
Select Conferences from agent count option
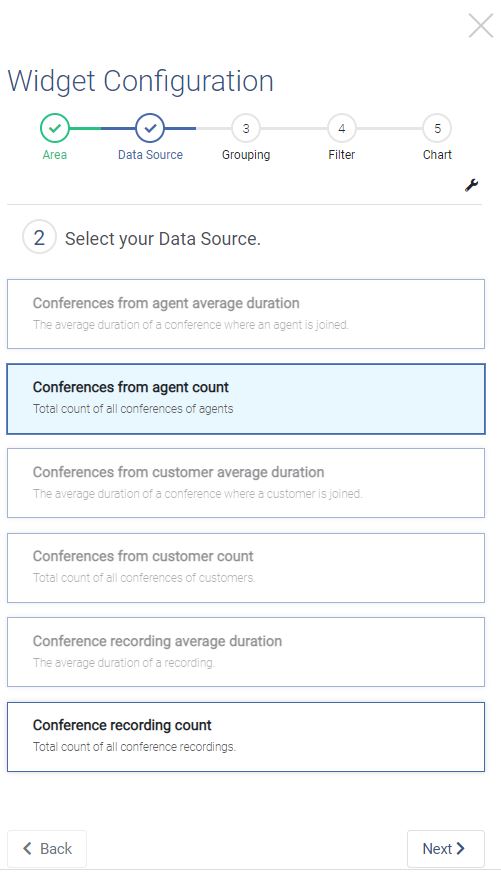246,399
